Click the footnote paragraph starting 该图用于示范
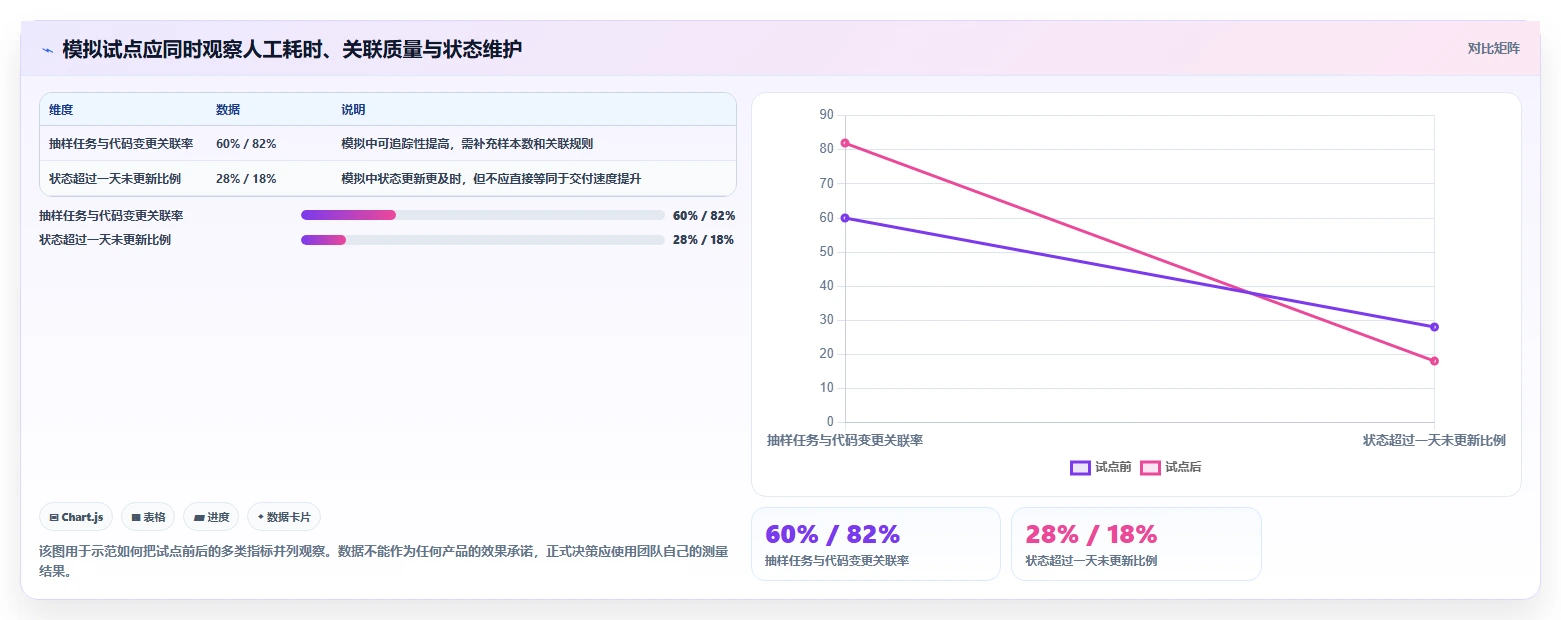This screenshot has height=620, width=1561. point(384,561)
